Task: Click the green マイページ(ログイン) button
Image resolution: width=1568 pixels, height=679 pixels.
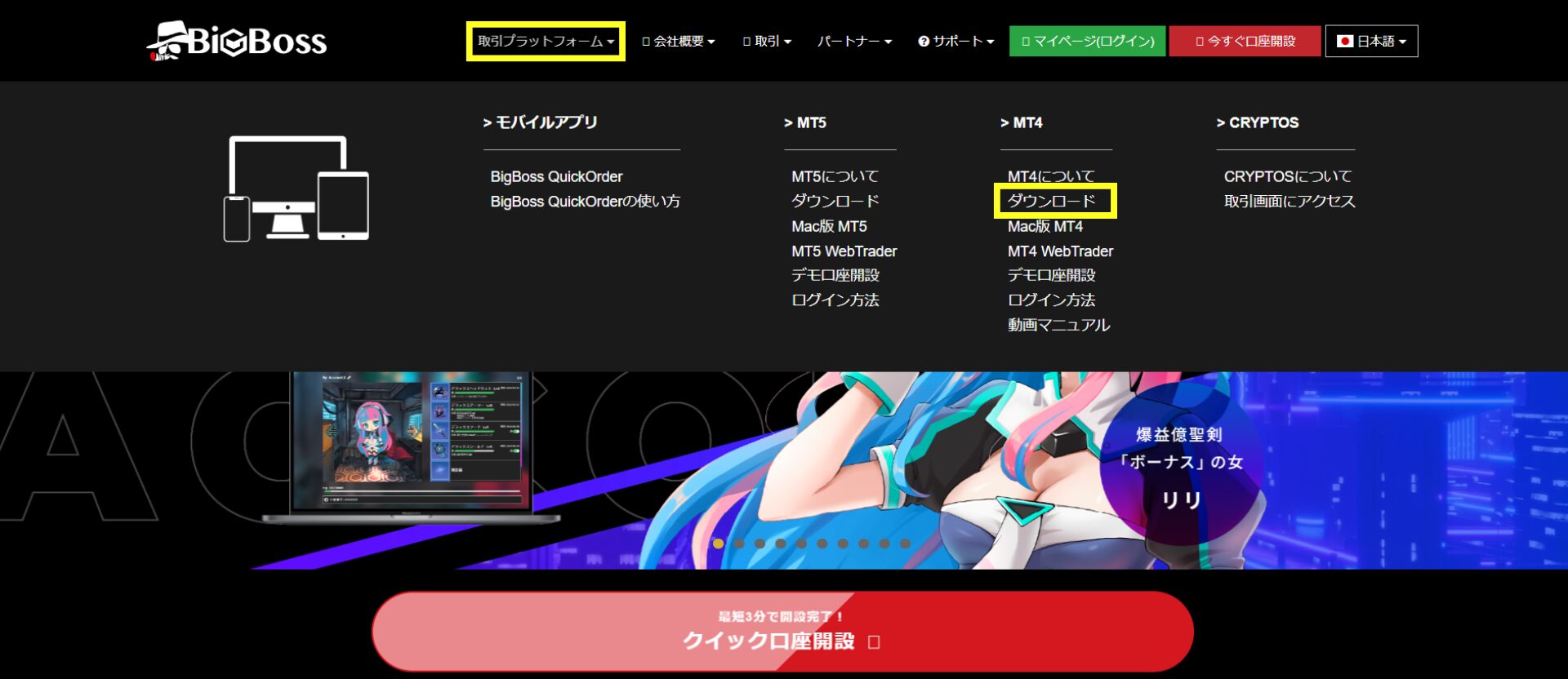Action: click(x=1087, y=41)
